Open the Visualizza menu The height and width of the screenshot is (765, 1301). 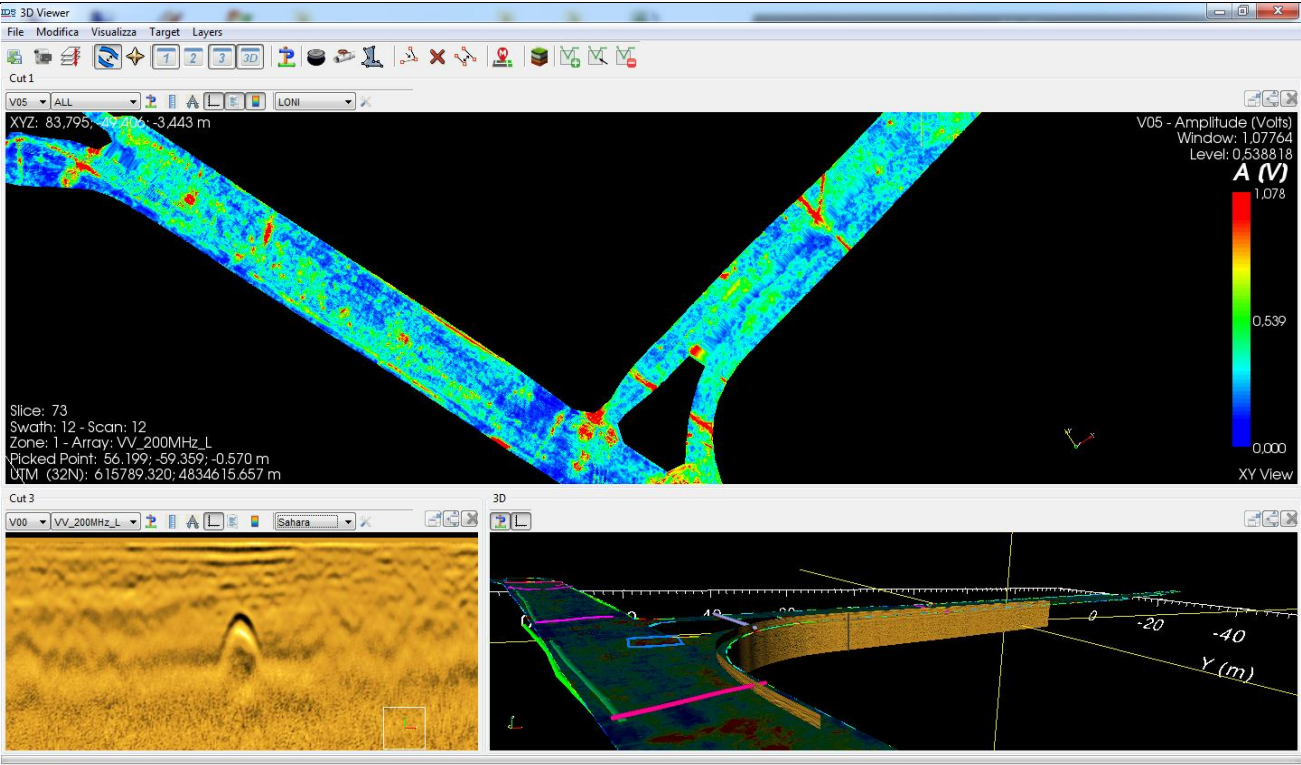(114, 32)
